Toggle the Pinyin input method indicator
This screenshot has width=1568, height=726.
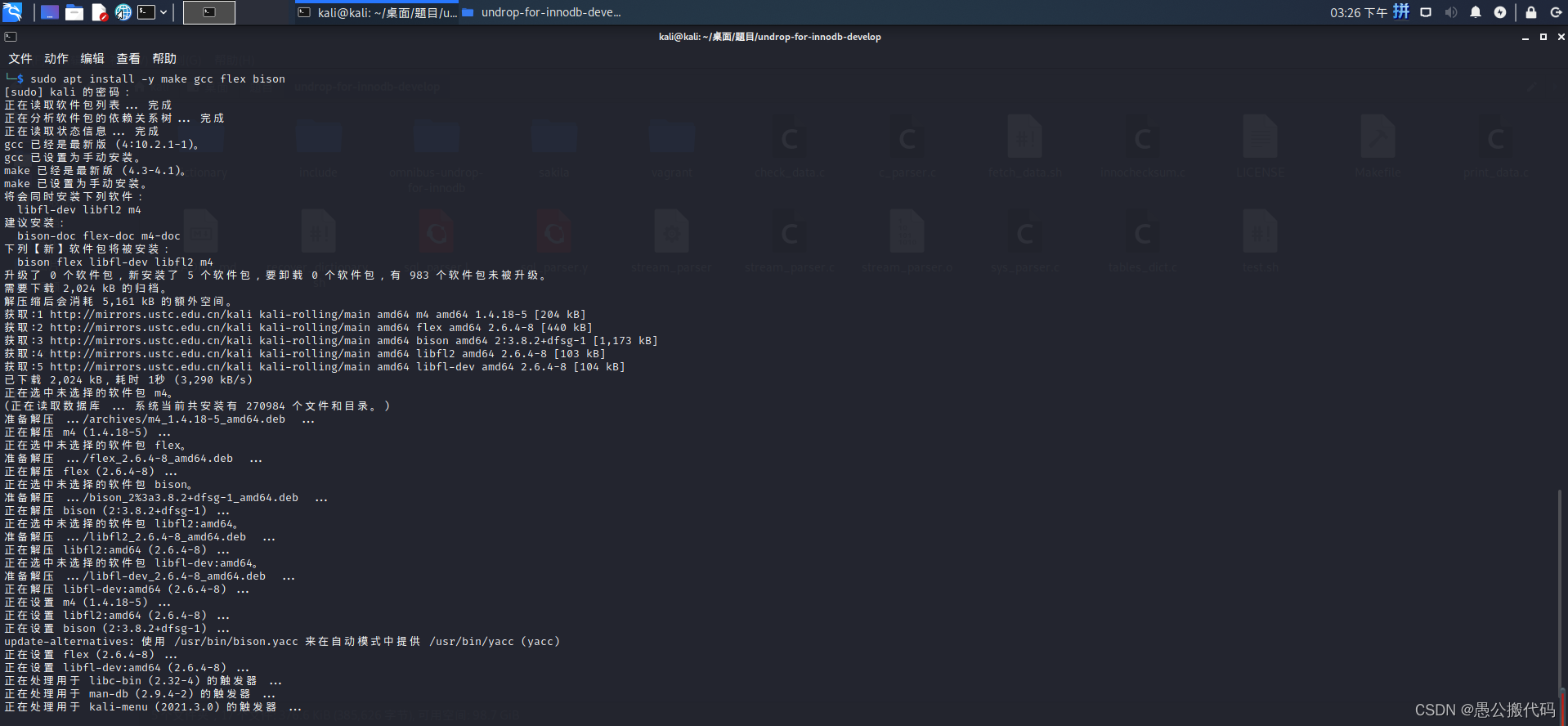point(1402,12)
